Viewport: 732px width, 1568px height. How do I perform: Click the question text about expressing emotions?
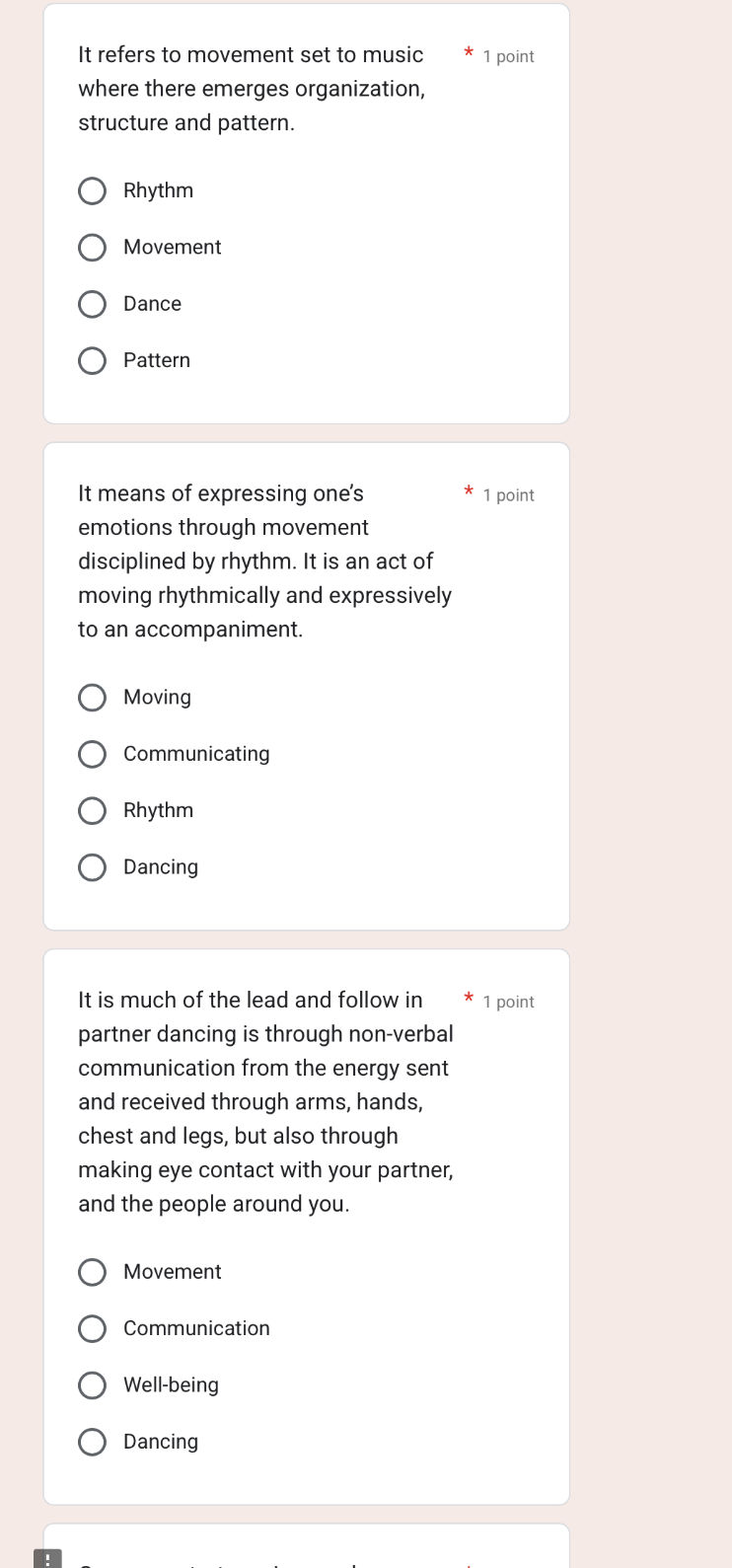pyautogui.click(x=264, y=560)
